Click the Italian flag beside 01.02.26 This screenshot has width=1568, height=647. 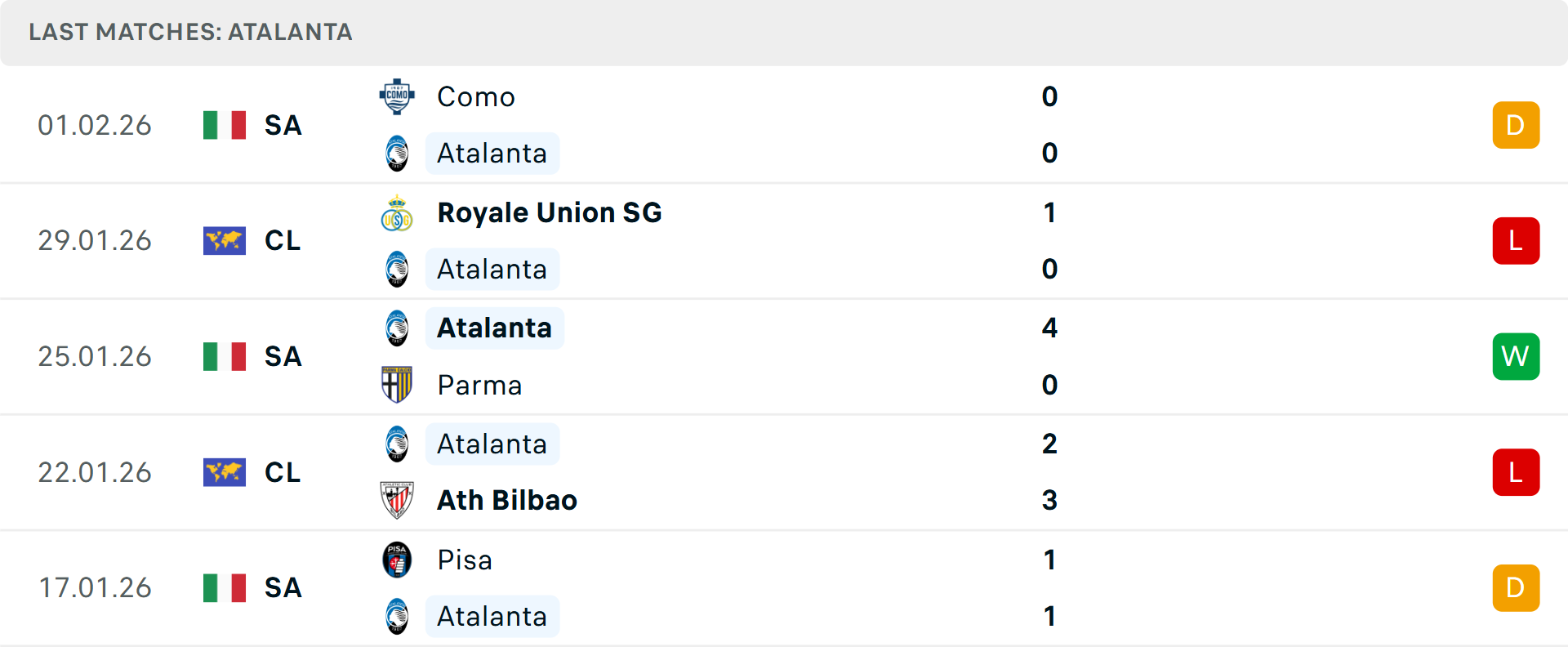(225, 125)
